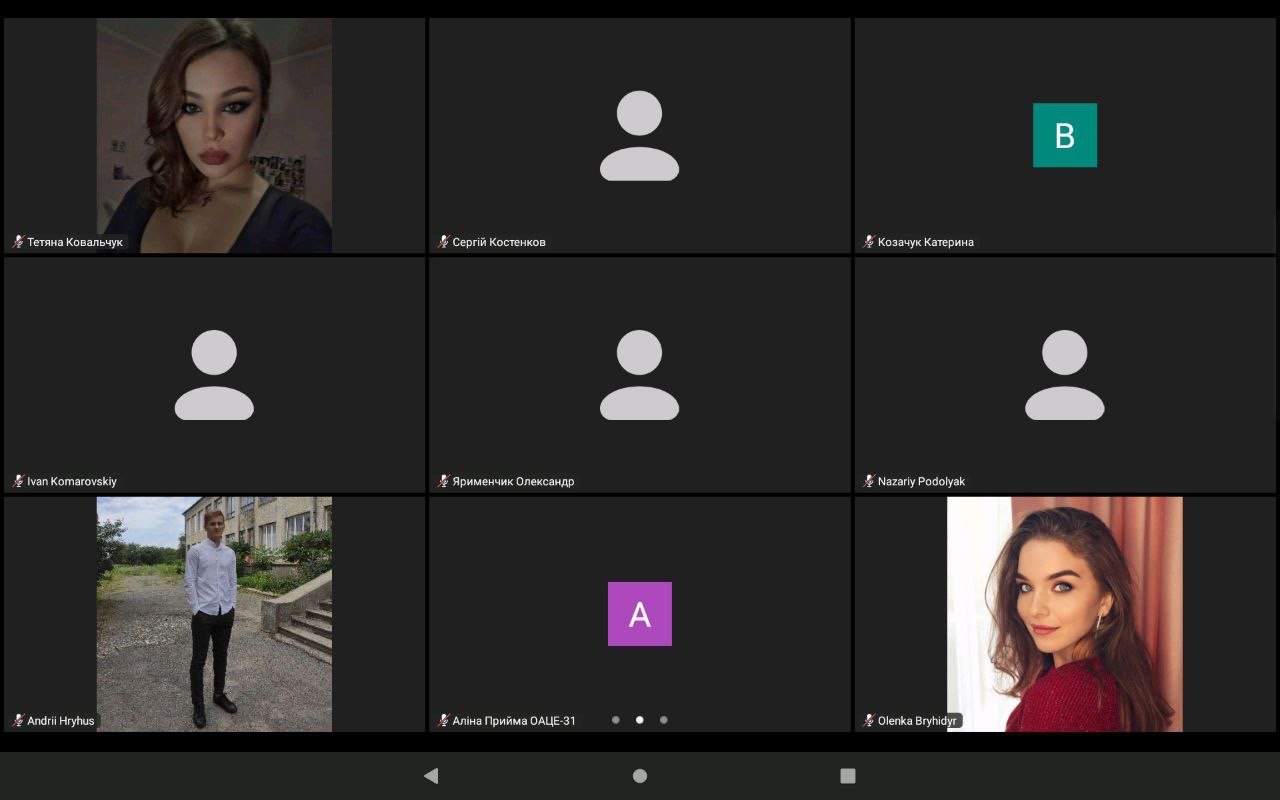The image size is (1280, 800).
Task: Click muted mic icon beside Andrii Hryhus
Action: (x=18, y=720)
